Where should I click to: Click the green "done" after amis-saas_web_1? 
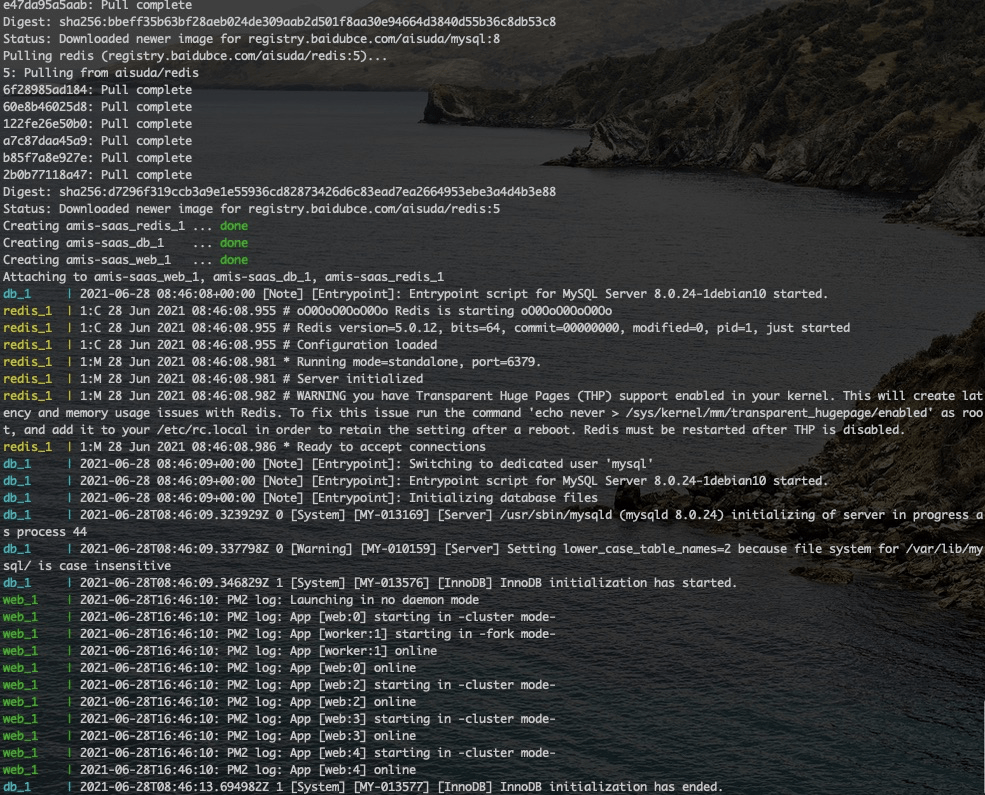234,260
